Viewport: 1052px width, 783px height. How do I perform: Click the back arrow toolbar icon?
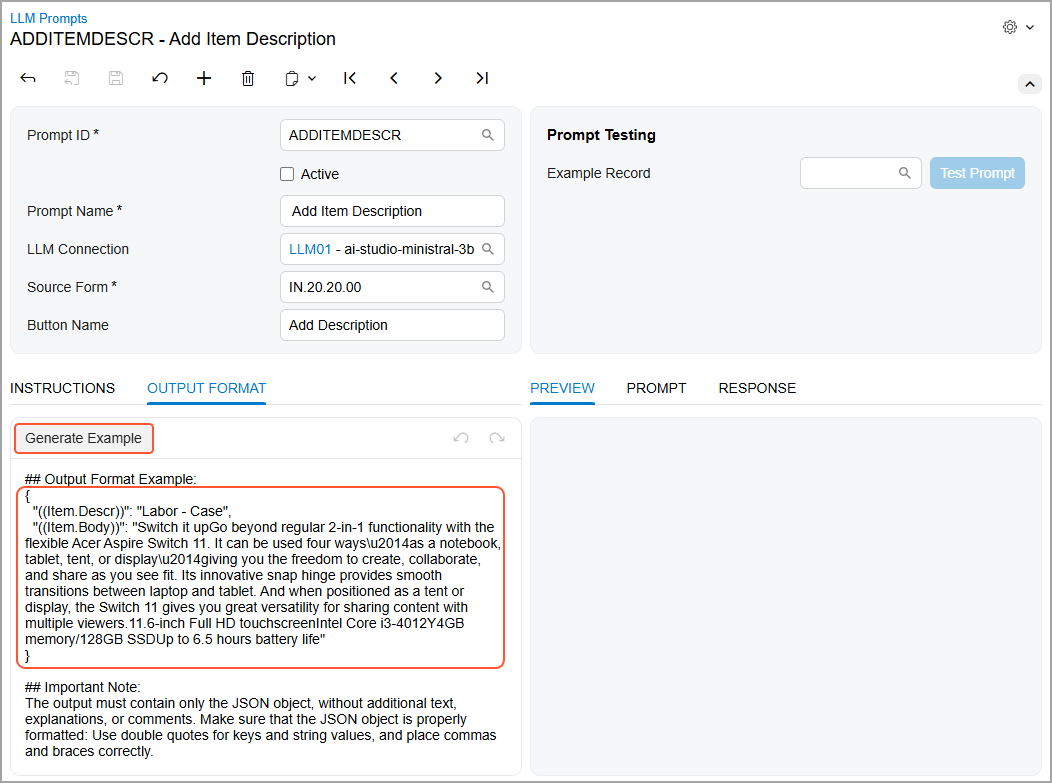[x=28, y=78]
